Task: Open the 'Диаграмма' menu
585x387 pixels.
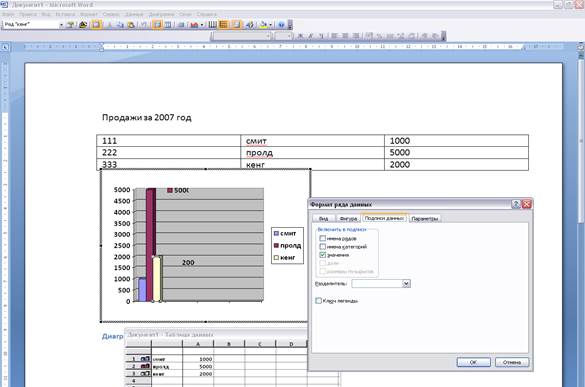Action: pos(161,14)
